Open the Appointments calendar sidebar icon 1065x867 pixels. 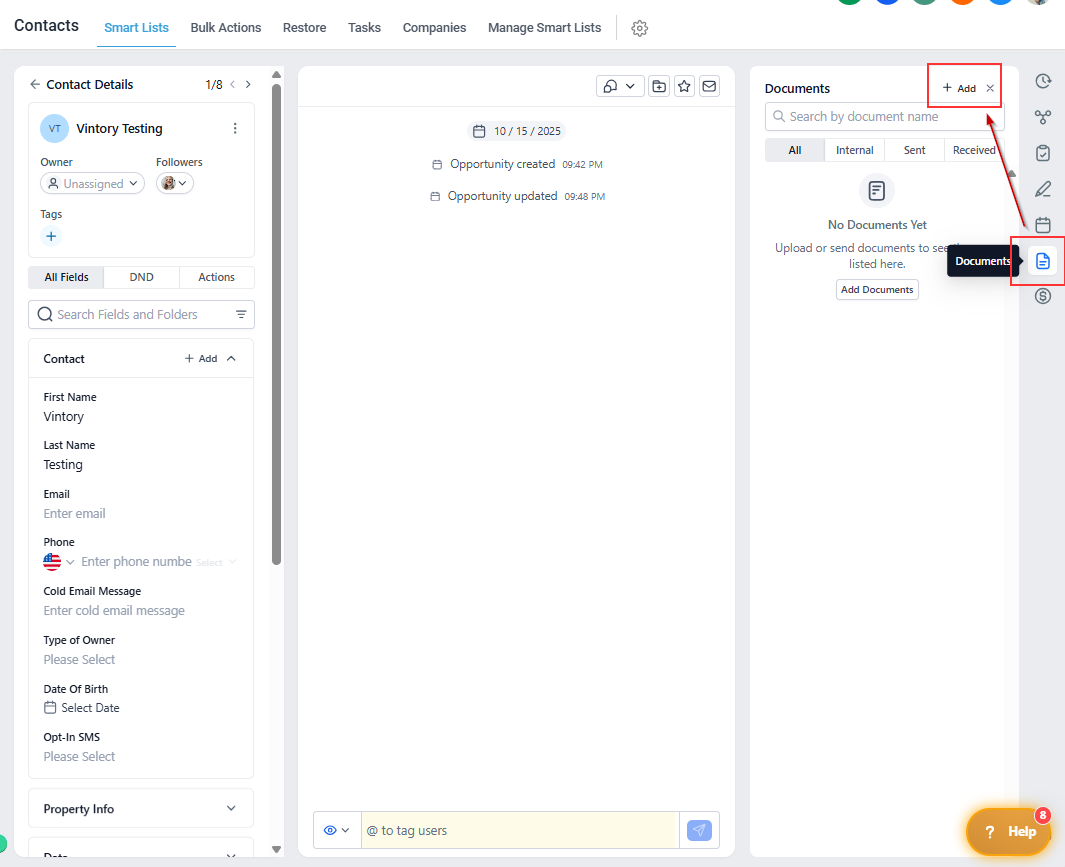1043,225
